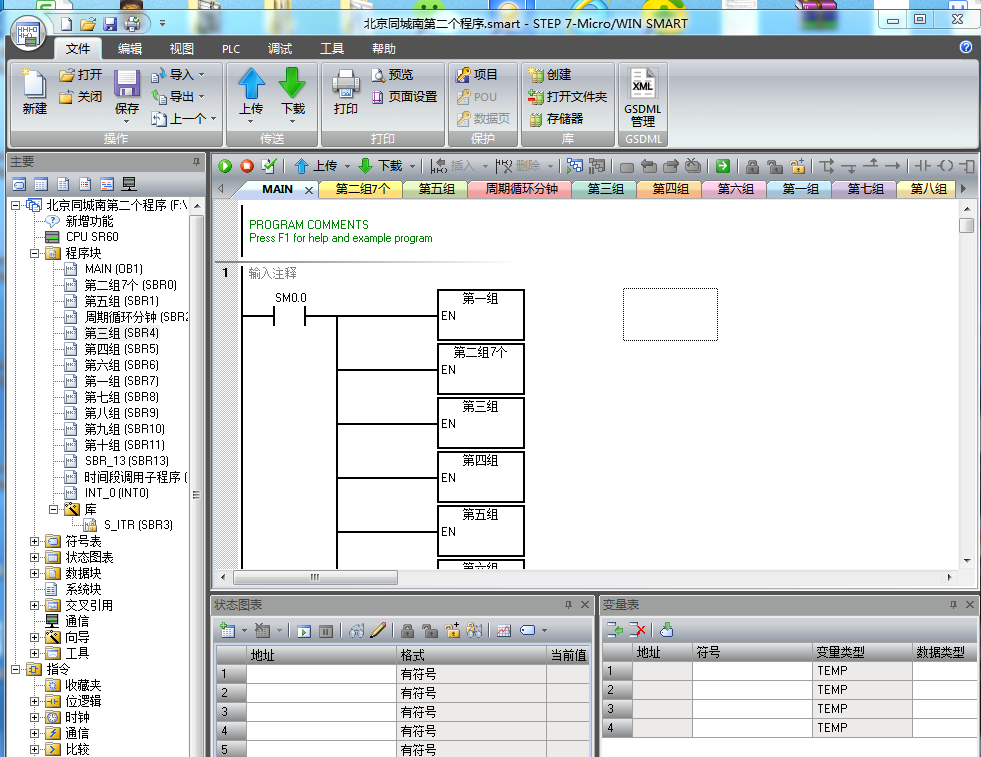Click the large blue Upload (上传) ribbon icon

[251, 89]
